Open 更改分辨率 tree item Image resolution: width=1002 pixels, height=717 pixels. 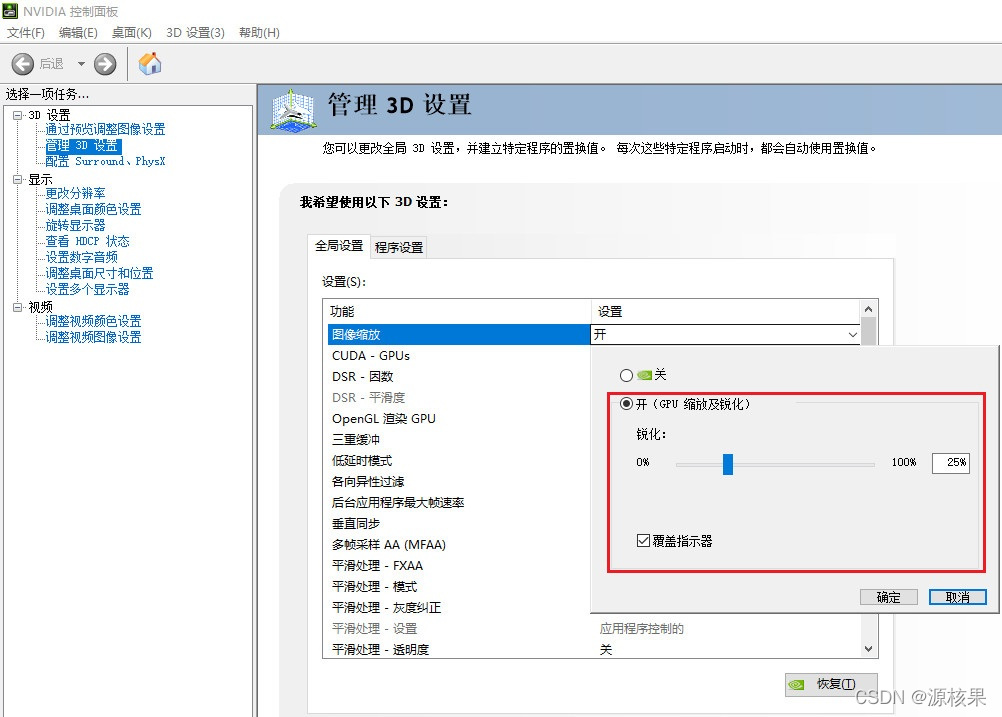[x=75, y=193]
